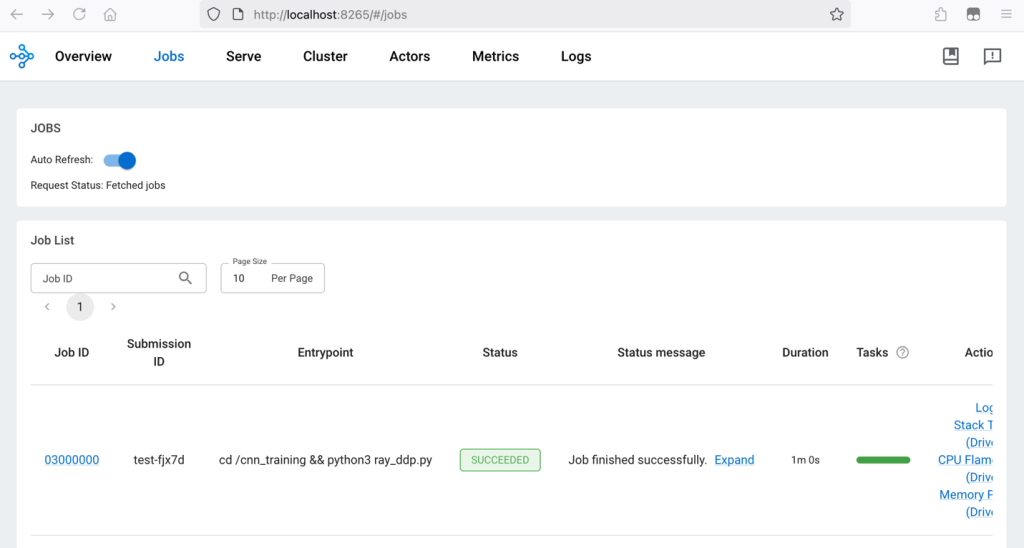Go to next page of job list
Viewport: 1024px width, 548px height.
tap(113, 307)
